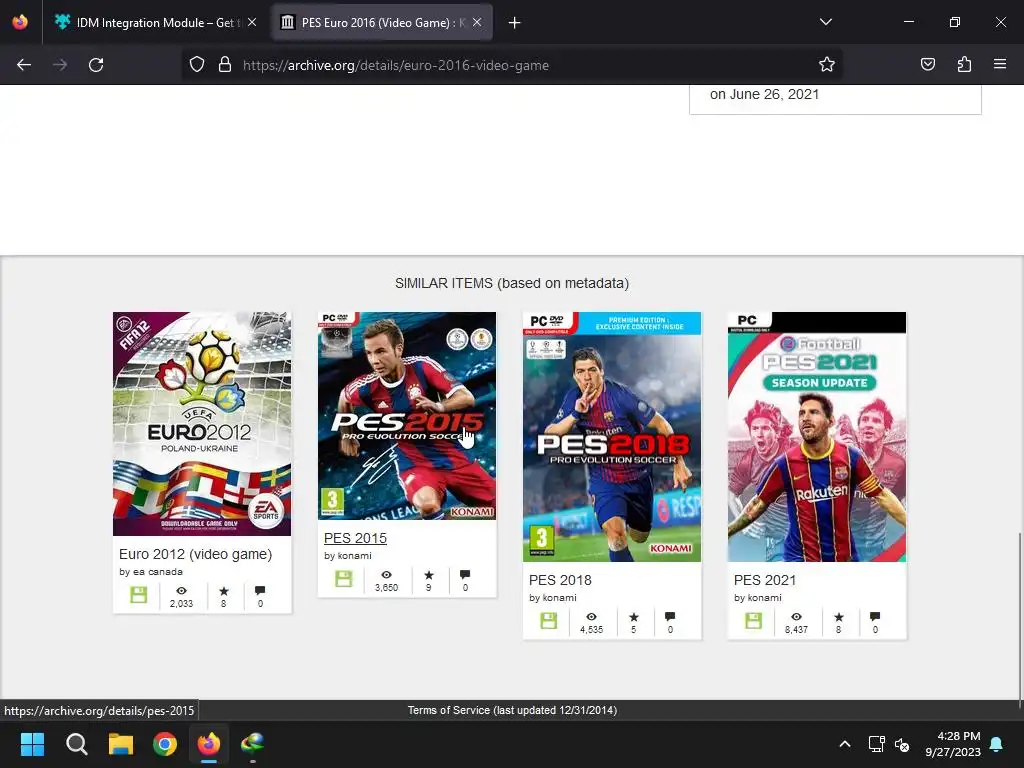Close the PES Euro 2016 tab
1024x768 pixels.
(x=477, y=22)
